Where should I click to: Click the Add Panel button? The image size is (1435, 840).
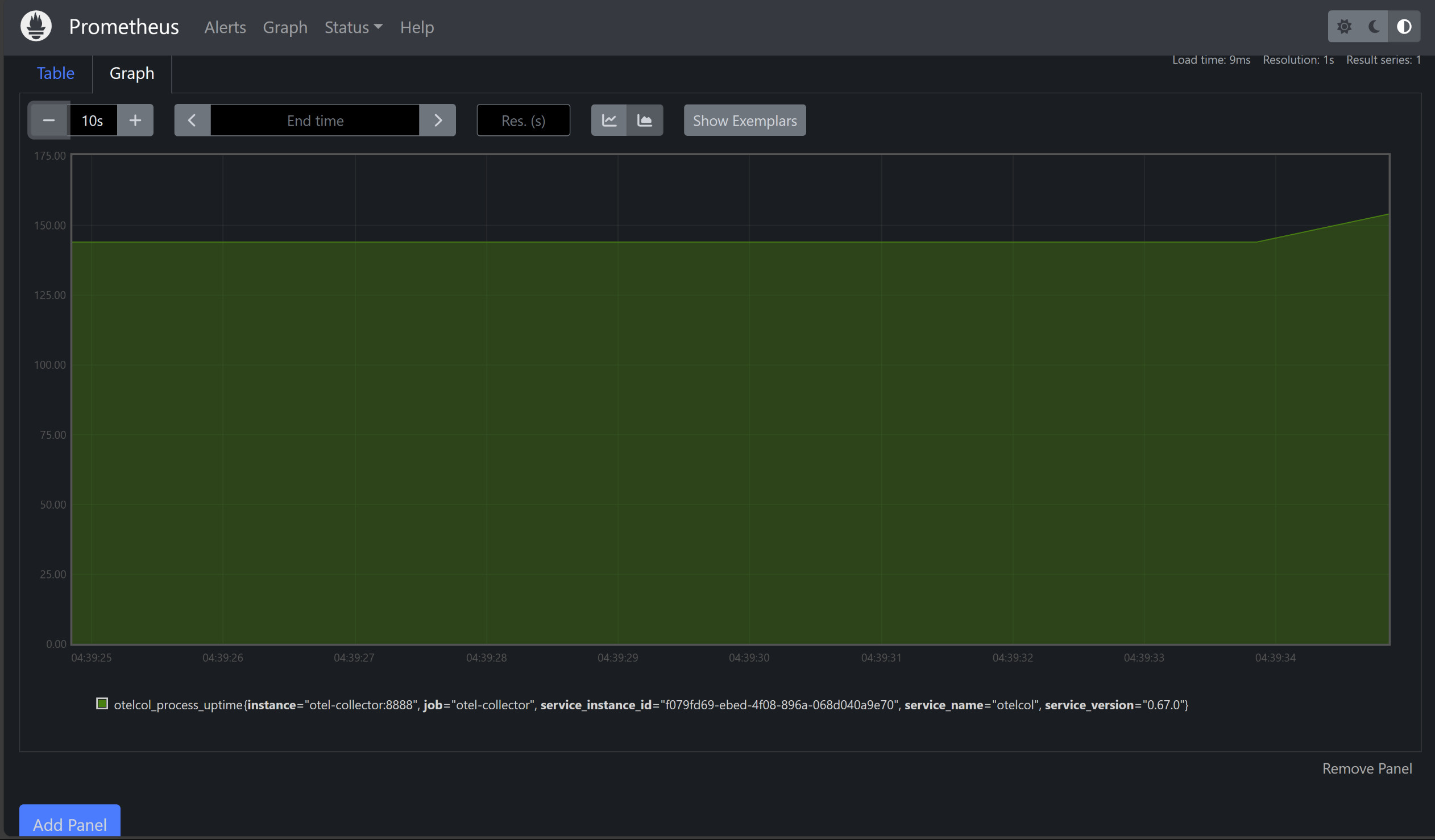click(69, 824)
